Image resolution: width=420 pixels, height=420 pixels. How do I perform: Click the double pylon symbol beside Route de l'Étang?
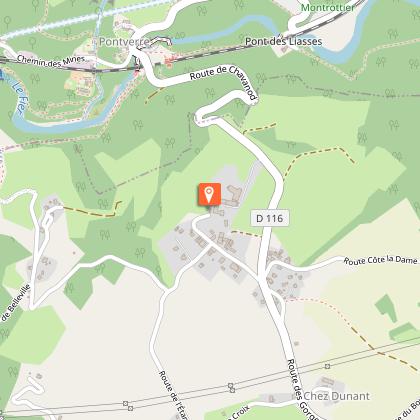[x=231, y=388]
